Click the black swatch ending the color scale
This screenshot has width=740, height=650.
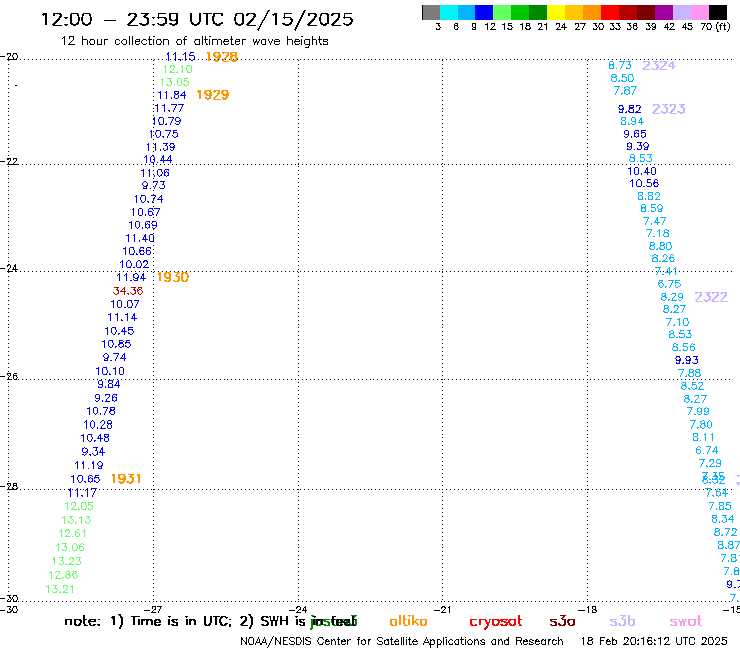[x=718, y=13]
